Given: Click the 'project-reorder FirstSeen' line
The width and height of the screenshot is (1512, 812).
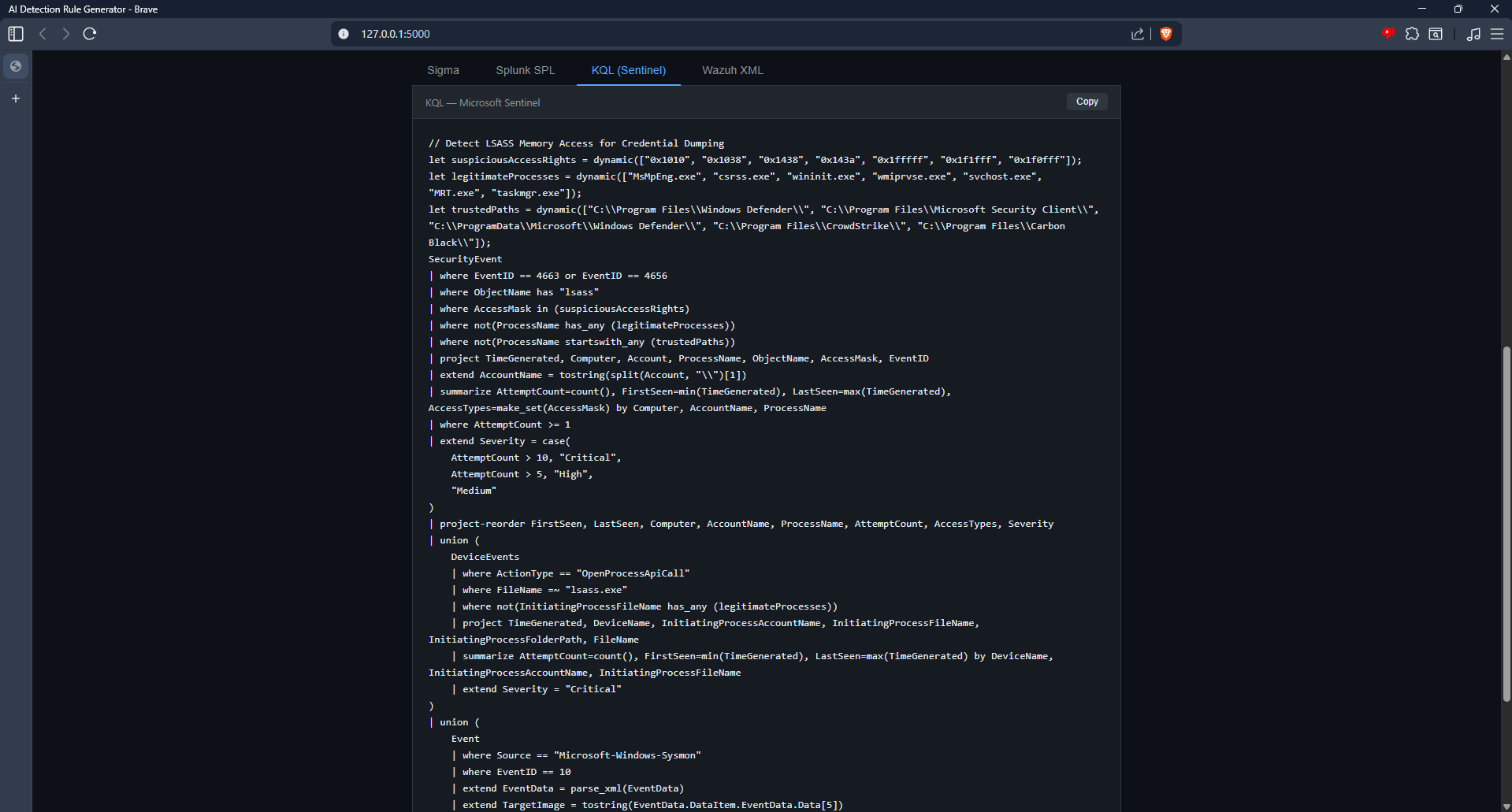Looking at the screenshot, I should [741, 524].
